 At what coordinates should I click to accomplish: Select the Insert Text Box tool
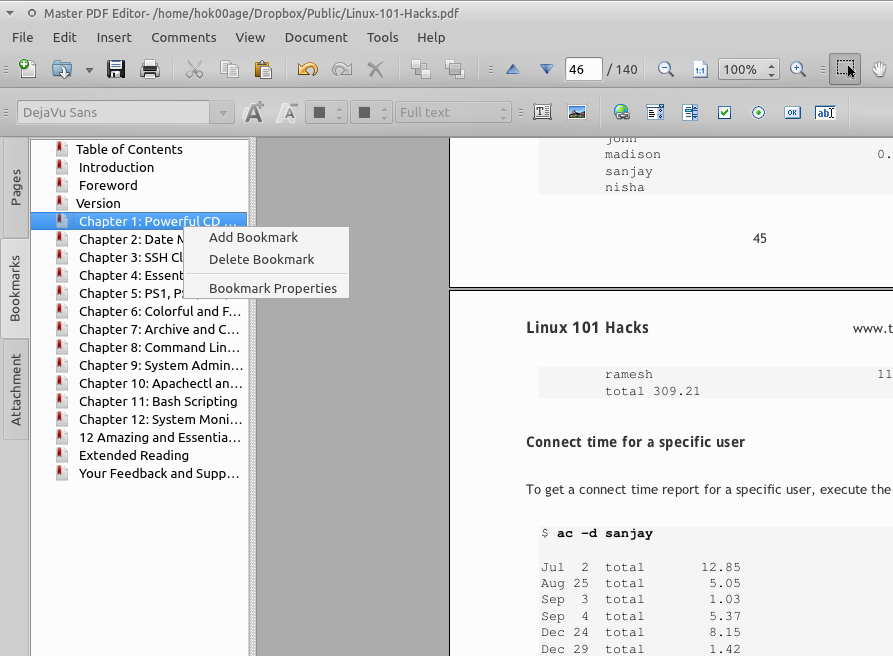(x=542, y=112)
